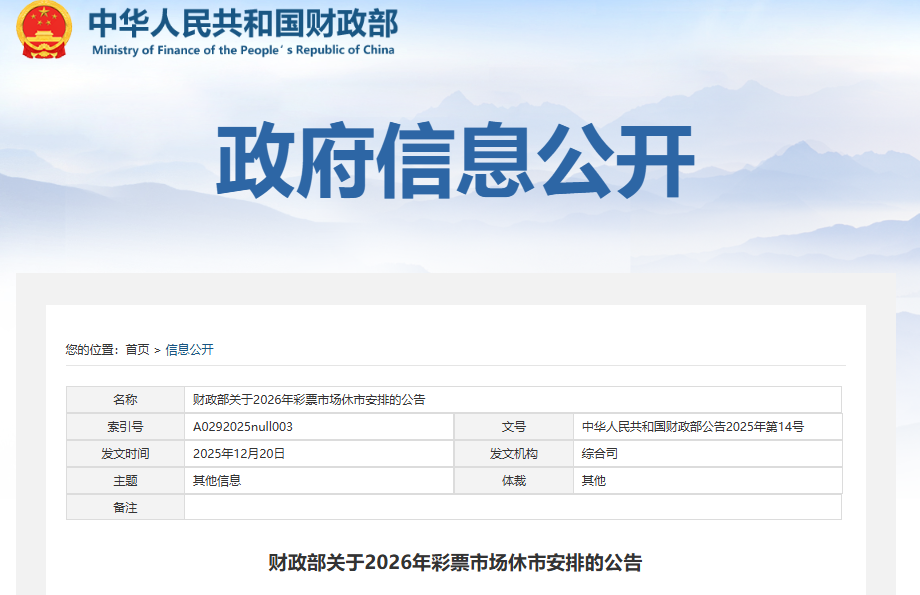Go to 首页 in the breadcrumb
920x595 pixels.
(x=137, y=349)
